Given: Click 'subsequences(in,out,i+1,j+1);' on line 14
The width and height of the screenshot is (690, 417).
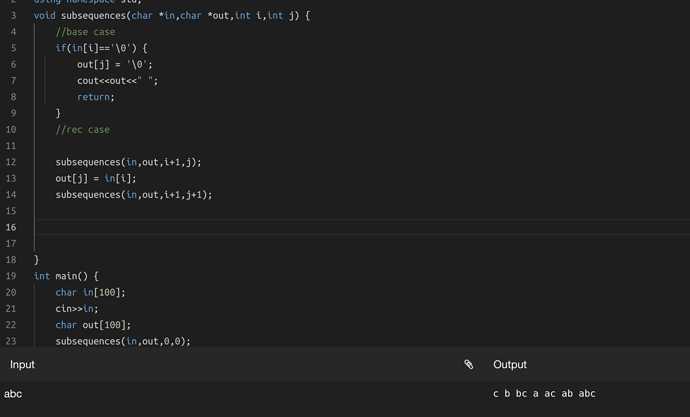Looking at the screenshot, I should pyautogui.click(x=134, y=195).
